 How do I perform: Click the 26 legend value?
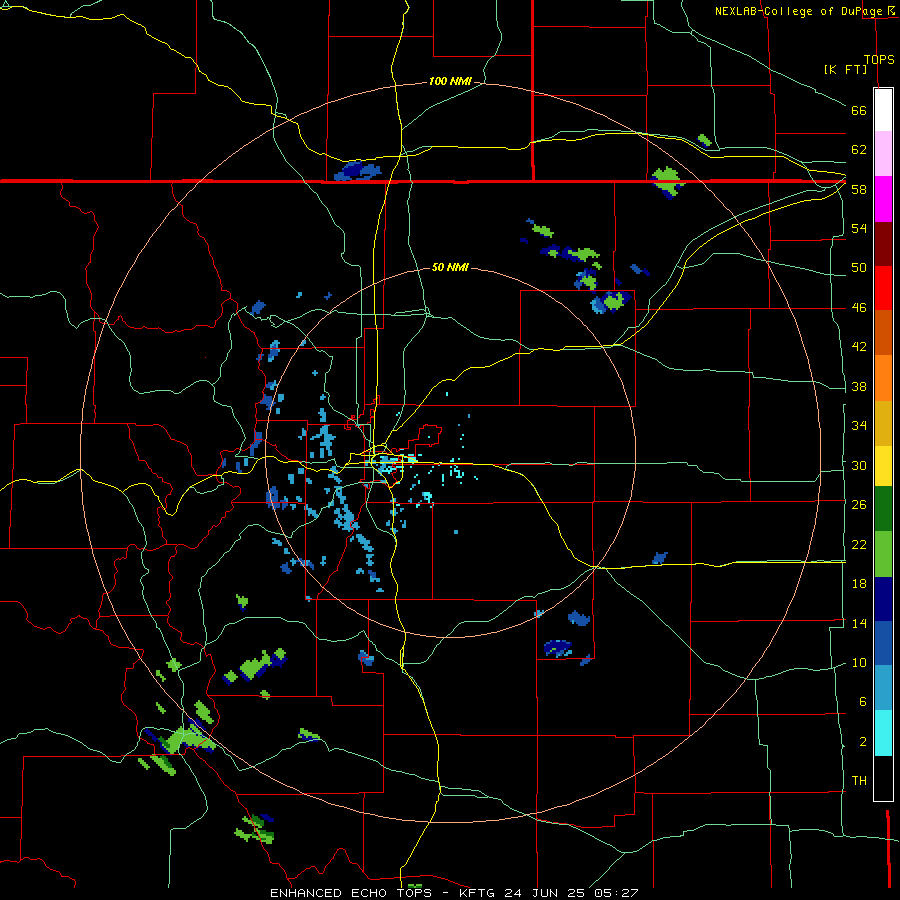click(859, 505)
